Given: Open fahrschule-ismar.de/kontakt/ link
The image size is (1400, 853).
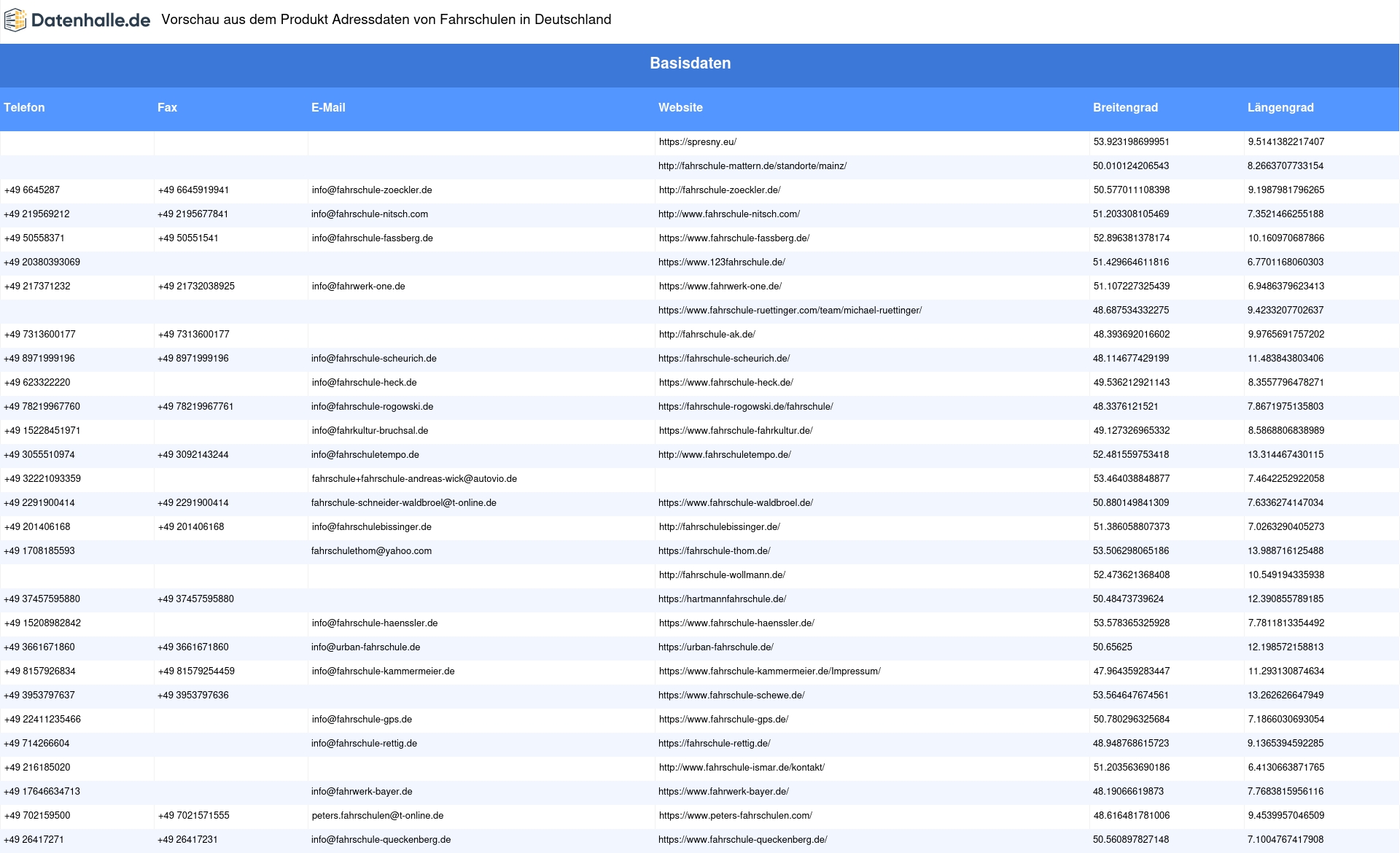Looking at the screenshot, I should click(742, 768).
